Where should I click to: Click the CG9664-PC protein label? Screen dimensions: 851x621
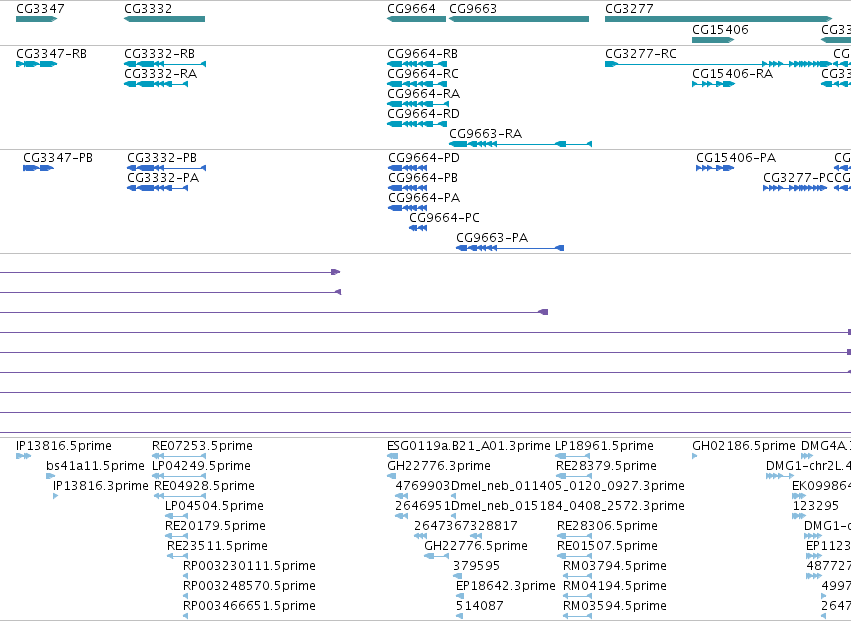[444, 218]
